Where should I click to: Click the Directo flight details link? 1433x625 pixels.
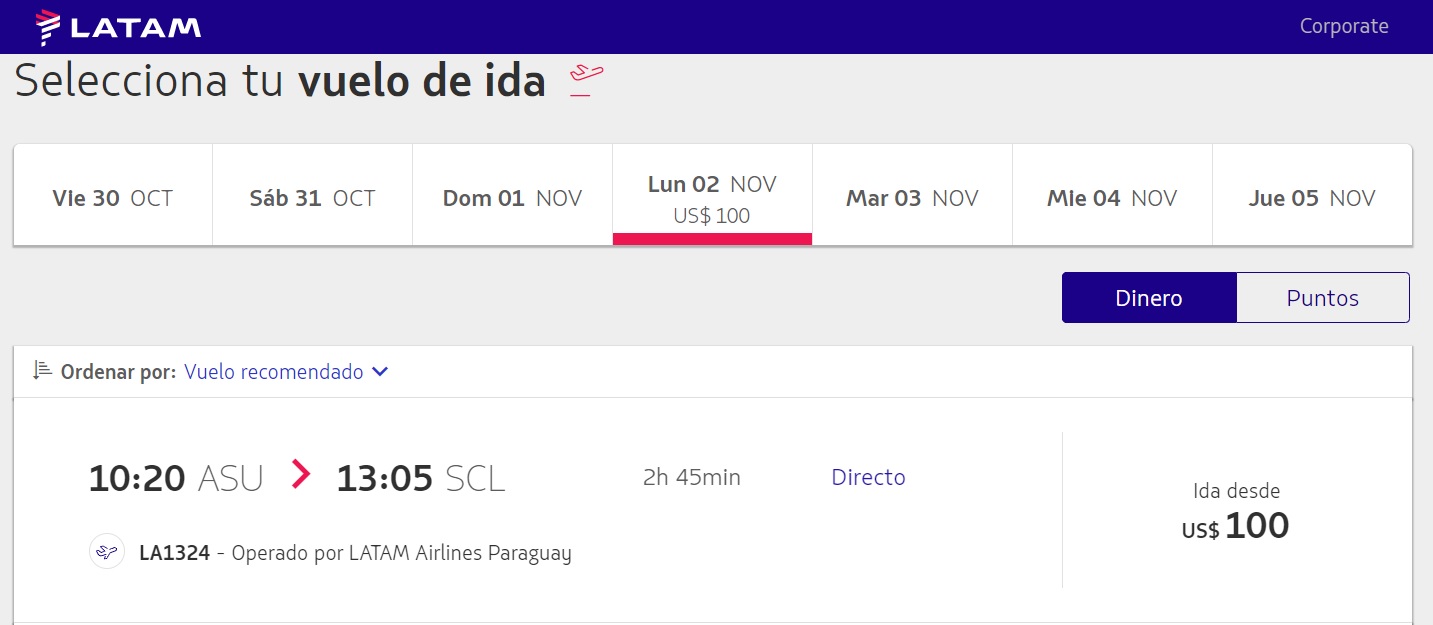click(x=868, y=477)
